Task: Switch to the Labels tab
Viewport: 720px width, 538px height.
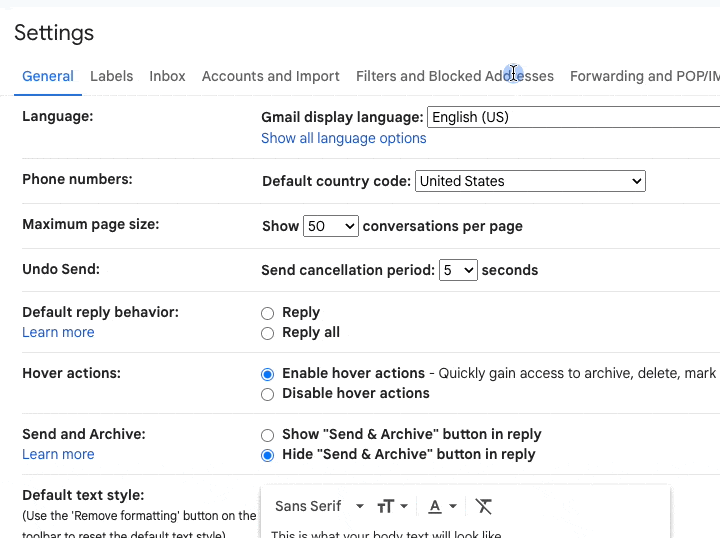Action: click(111, 76)
